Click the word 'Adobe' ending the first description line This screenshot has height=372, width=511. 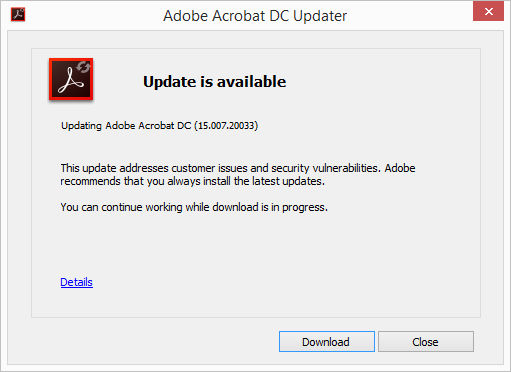[x=400, y=168]
